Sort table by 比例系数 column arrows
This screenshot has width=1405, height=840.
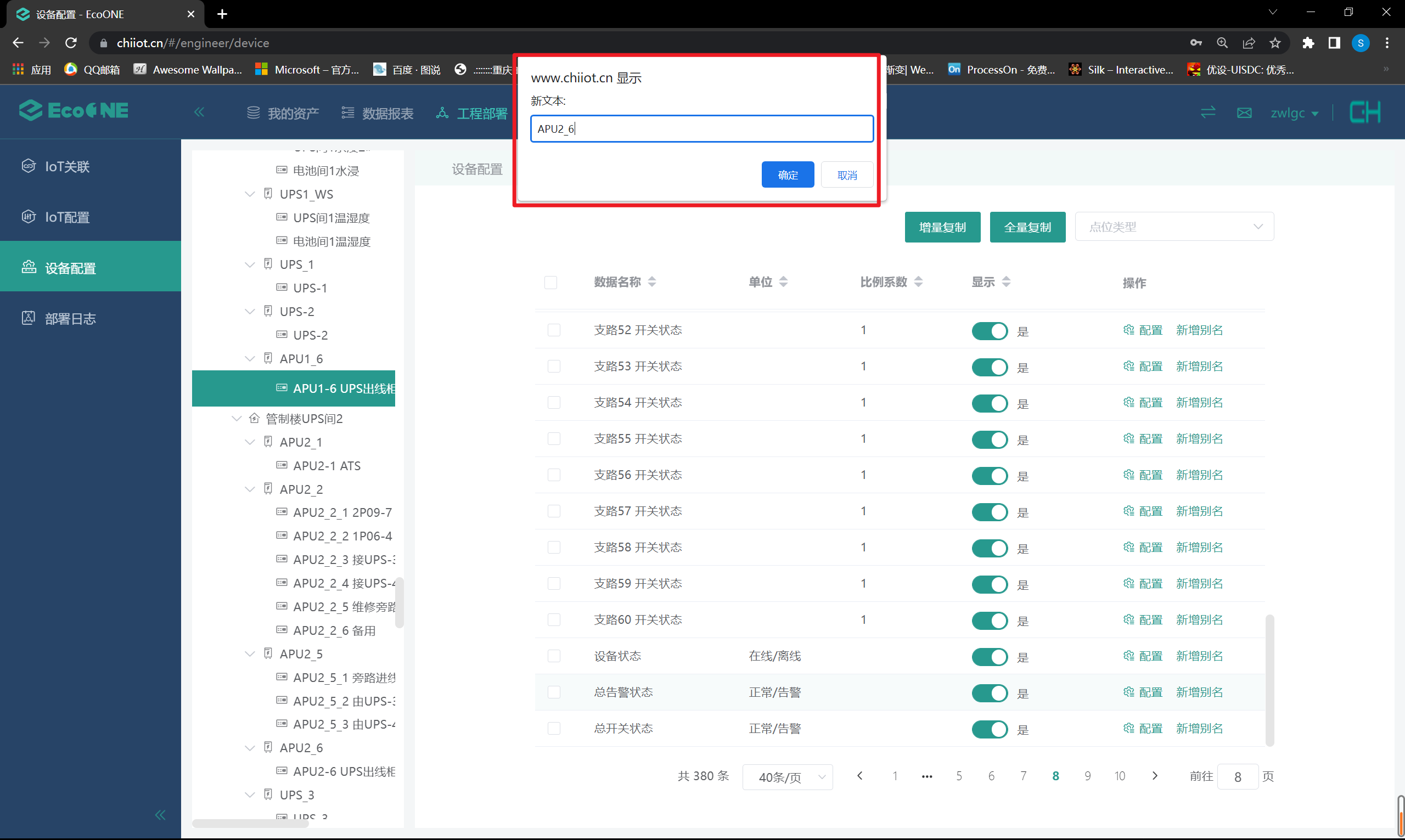[918, 282]
